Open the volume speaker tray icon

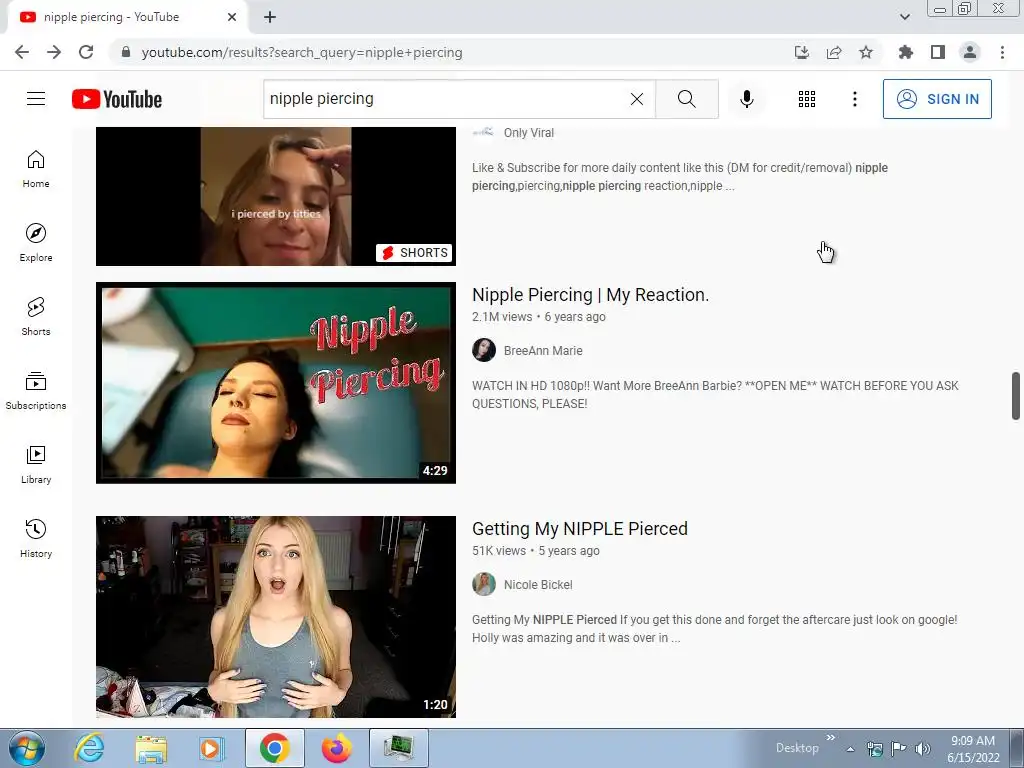(x=923, y=748)
